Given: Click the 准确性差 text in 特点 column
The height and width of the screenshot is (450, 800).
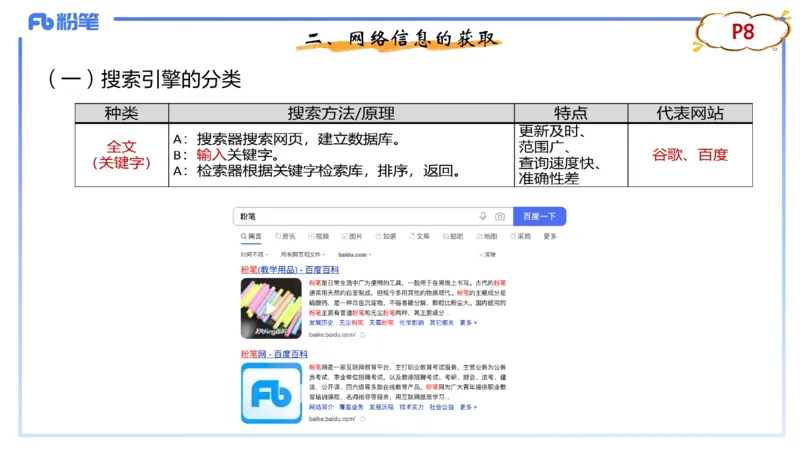Looking at the screenshot, I should (x=549, y=179).
